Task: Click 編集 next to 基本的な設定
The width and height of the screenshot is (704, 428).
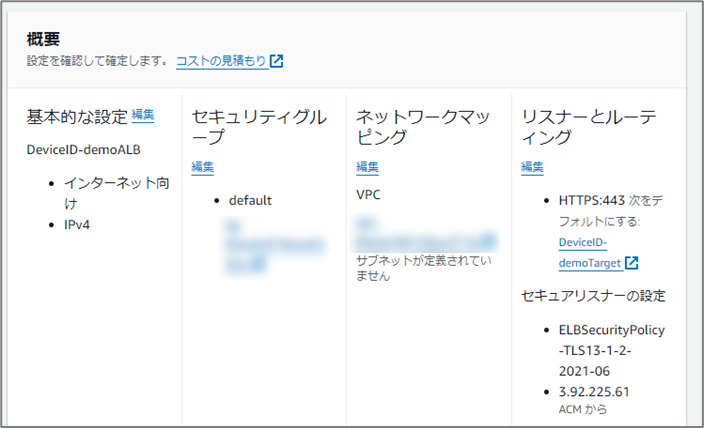Action: (143, 115)
